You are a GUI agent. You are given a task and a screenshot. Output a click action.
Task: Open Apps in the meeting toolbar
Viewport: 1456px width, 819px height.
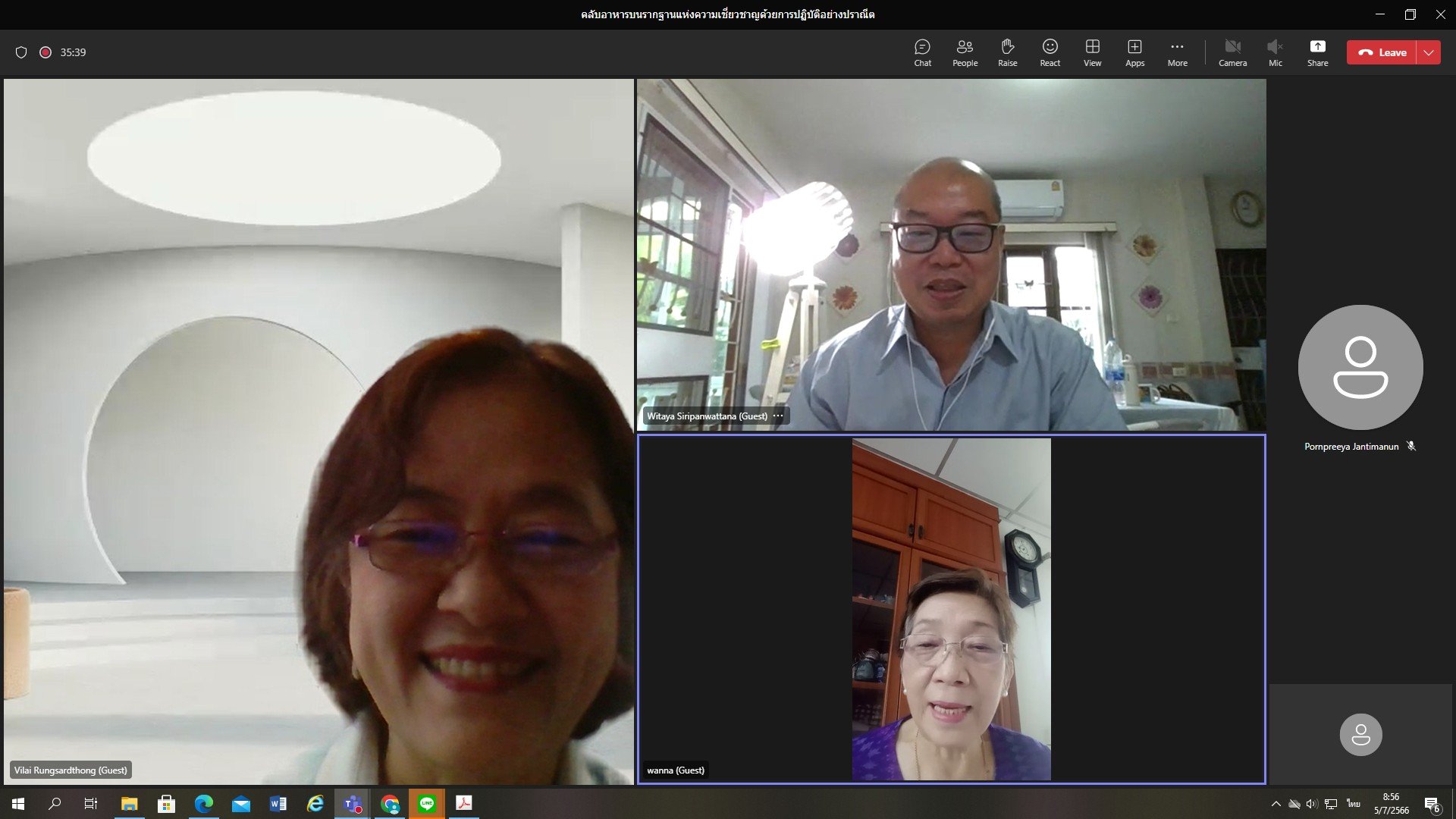pyautogui.click(x=1134, y=52)
